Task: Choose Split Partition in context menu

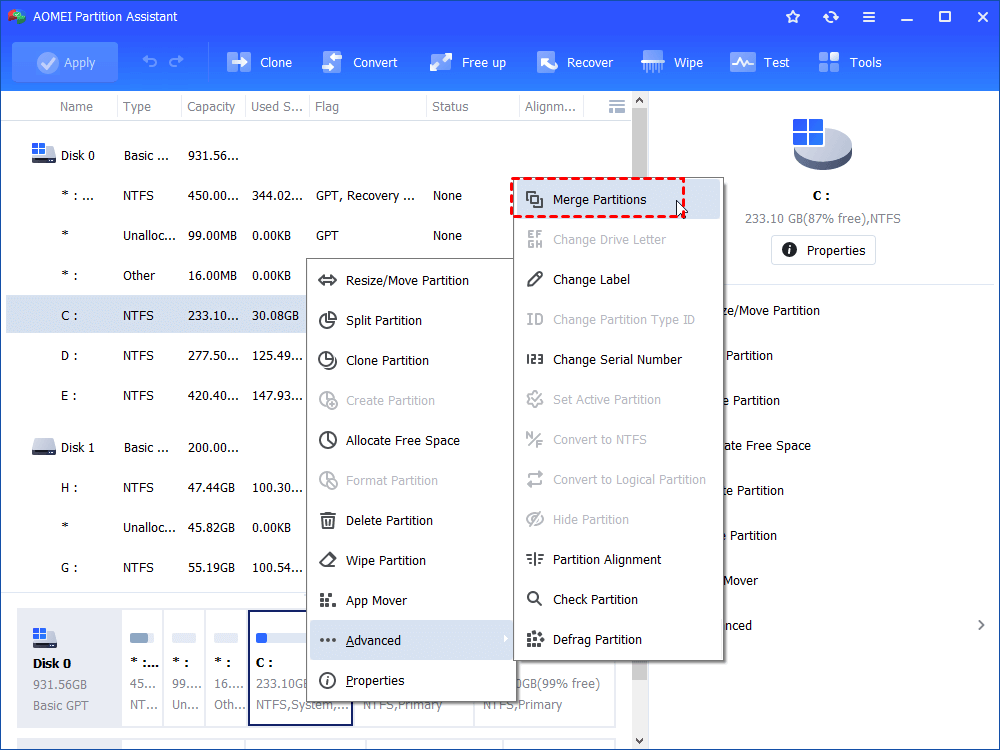Action: tap(411, 320)
